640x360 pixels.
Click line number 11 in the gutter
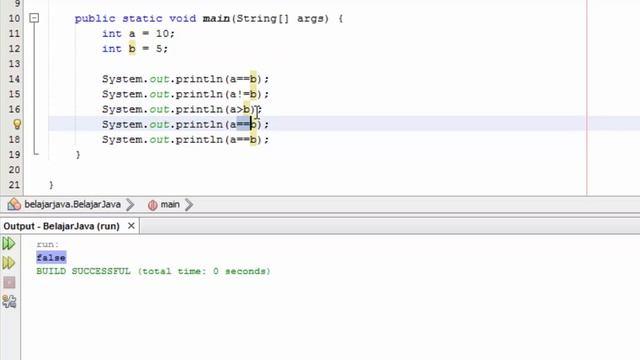[14, 33]
